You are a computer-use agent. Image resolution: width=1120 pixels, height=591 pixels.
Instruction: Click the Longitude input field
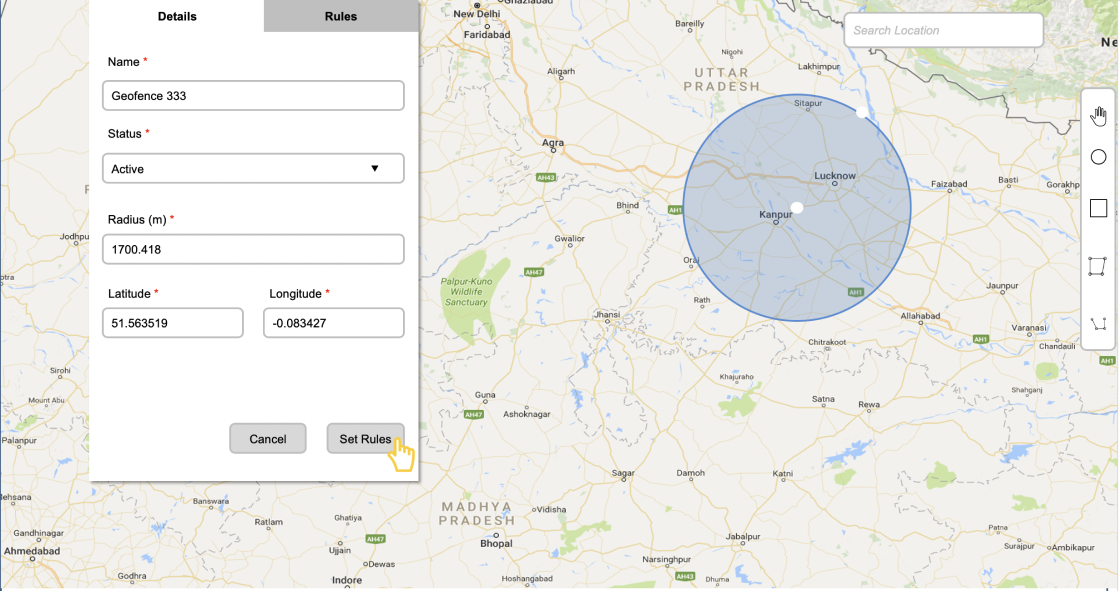(x=333, y=322)
